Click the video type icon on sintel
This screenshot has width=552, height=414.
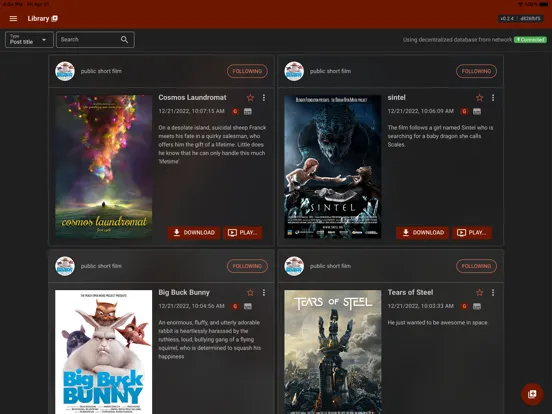click(477, 112)
